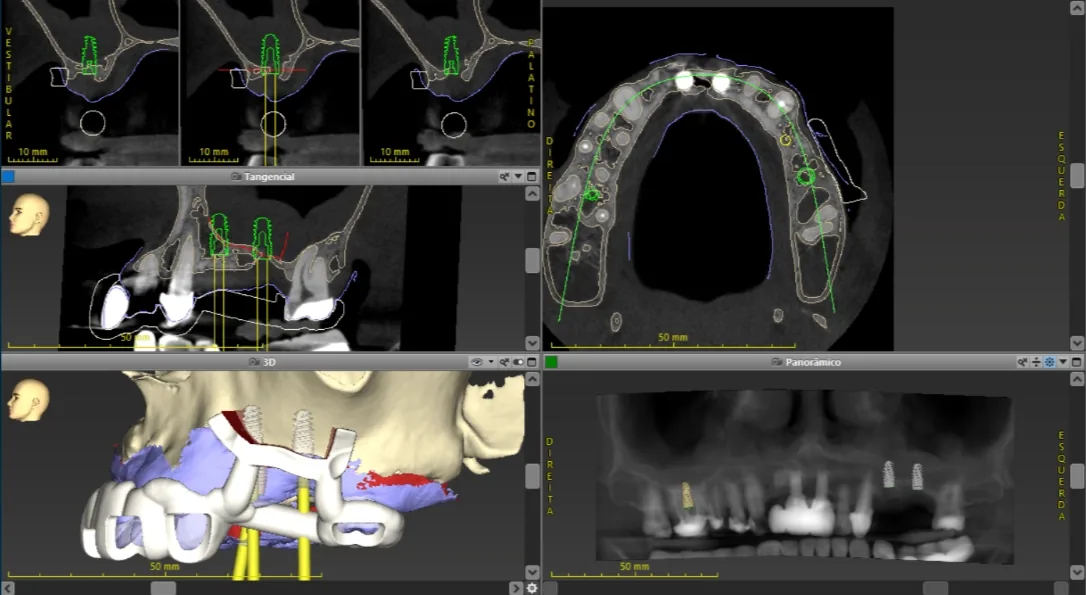Image resolution: width=1086 pixels, height=595 pixels.
Task: Click the down arrow of Tangencial vertical scrollbar
Action: (532, 343)
